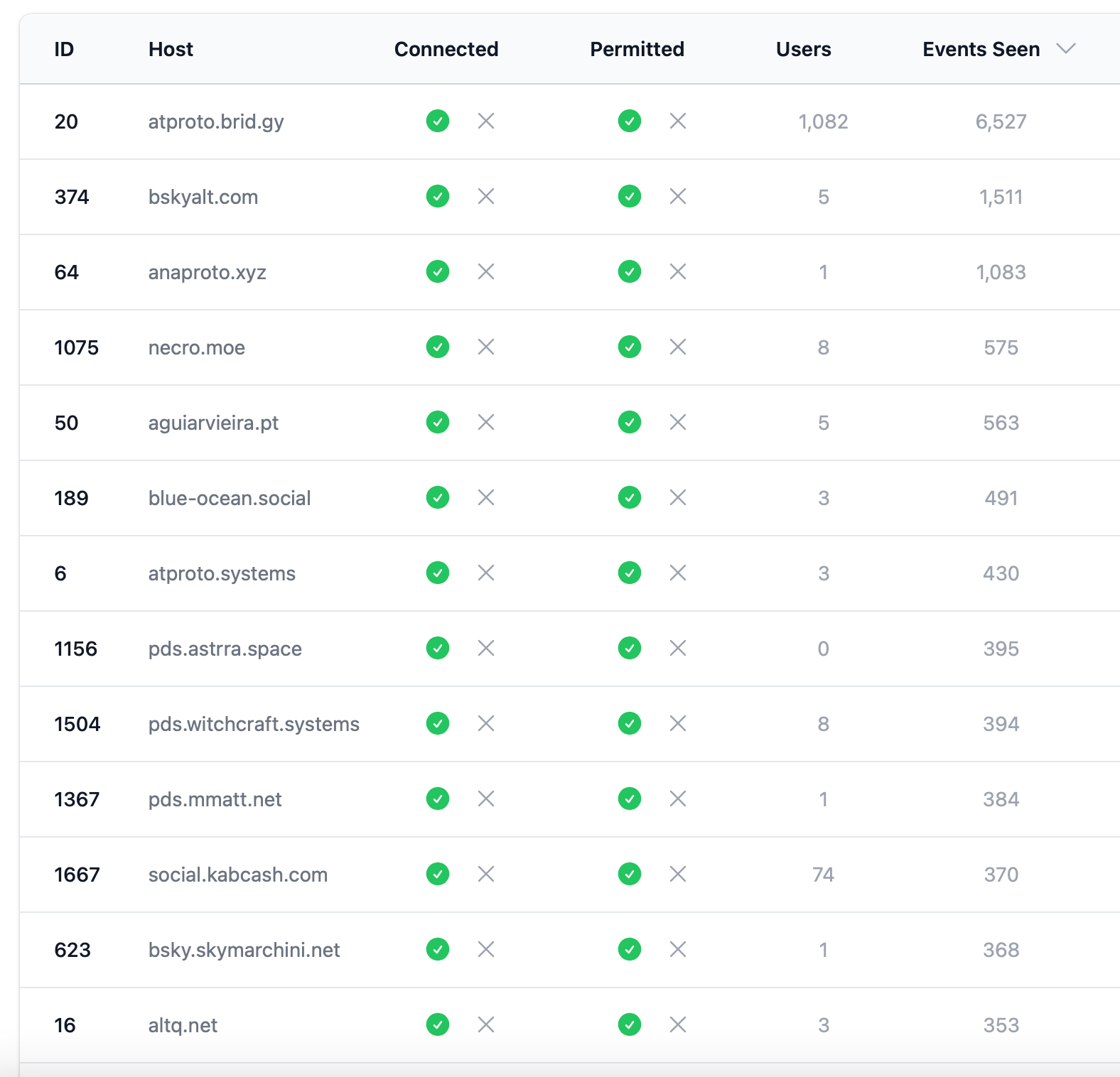Click the ID column header

[x=64, y=49]
